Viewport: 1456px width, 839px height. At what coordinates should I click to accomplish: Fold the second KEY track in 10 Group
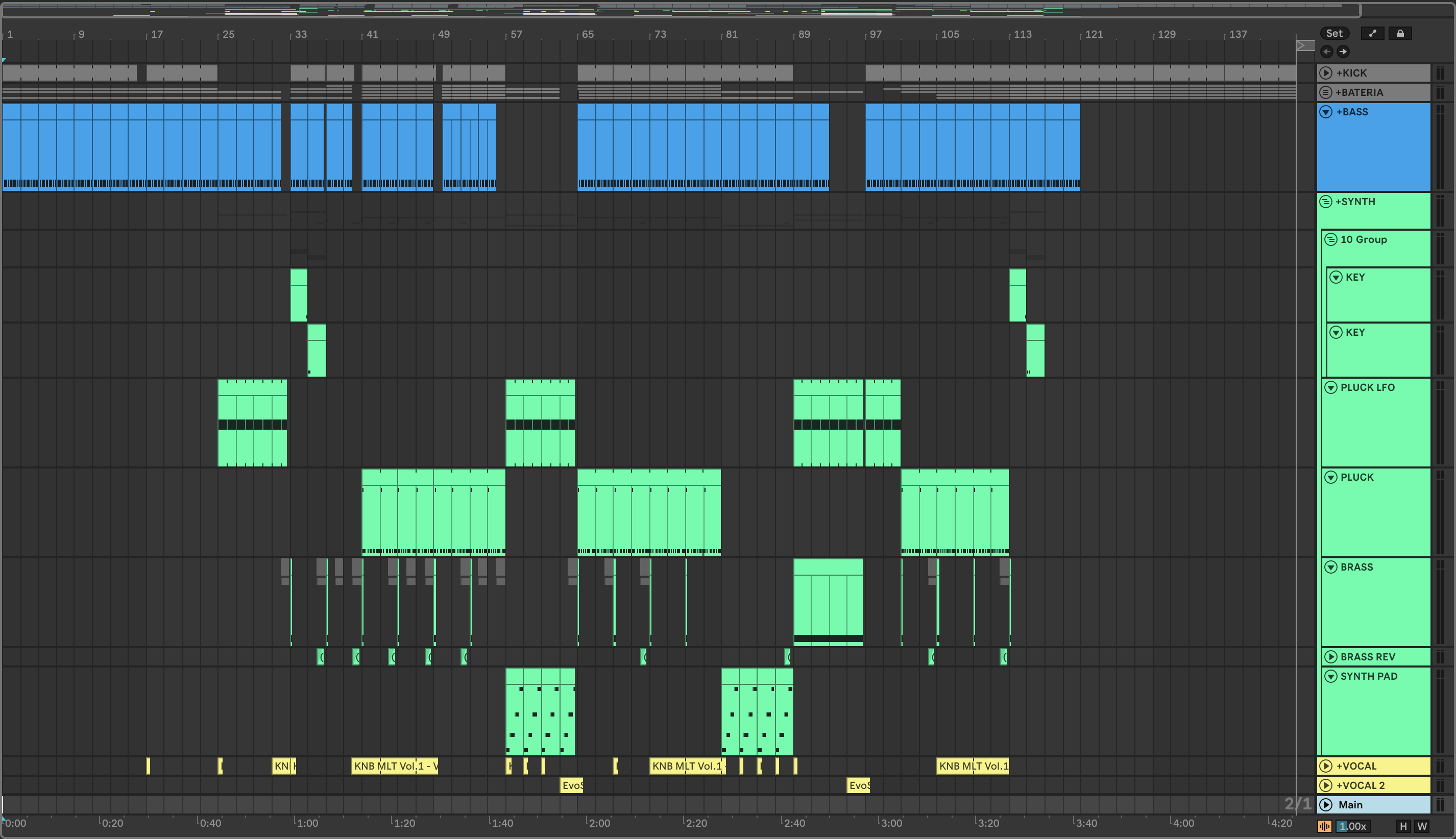point(1336,333)
